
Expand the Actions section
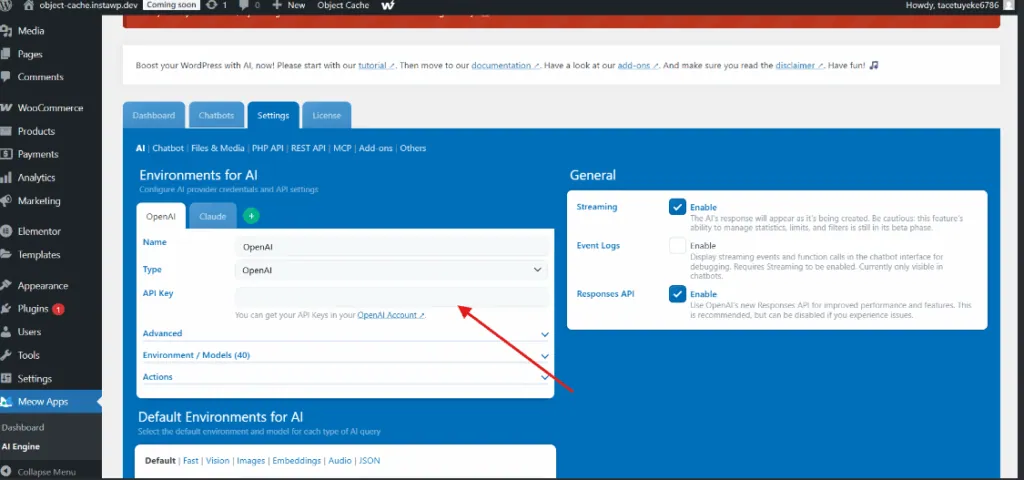pyautogui.click(x=345, y=377)
